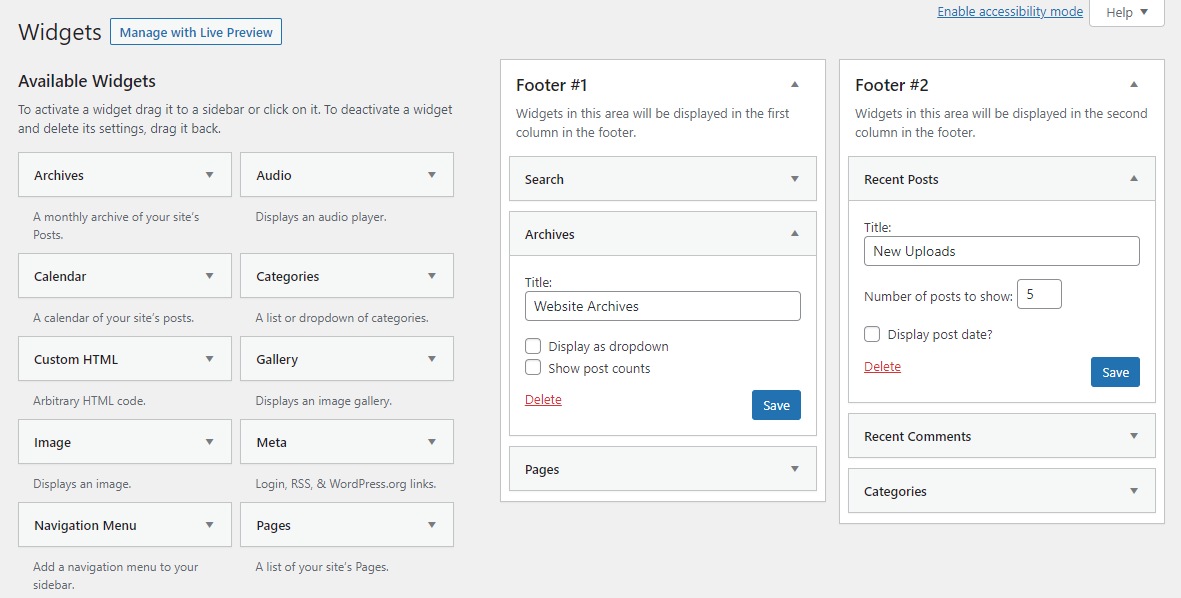Expand the Meta widget
This screenshot has height=598, width=1181.
[431, 441]
